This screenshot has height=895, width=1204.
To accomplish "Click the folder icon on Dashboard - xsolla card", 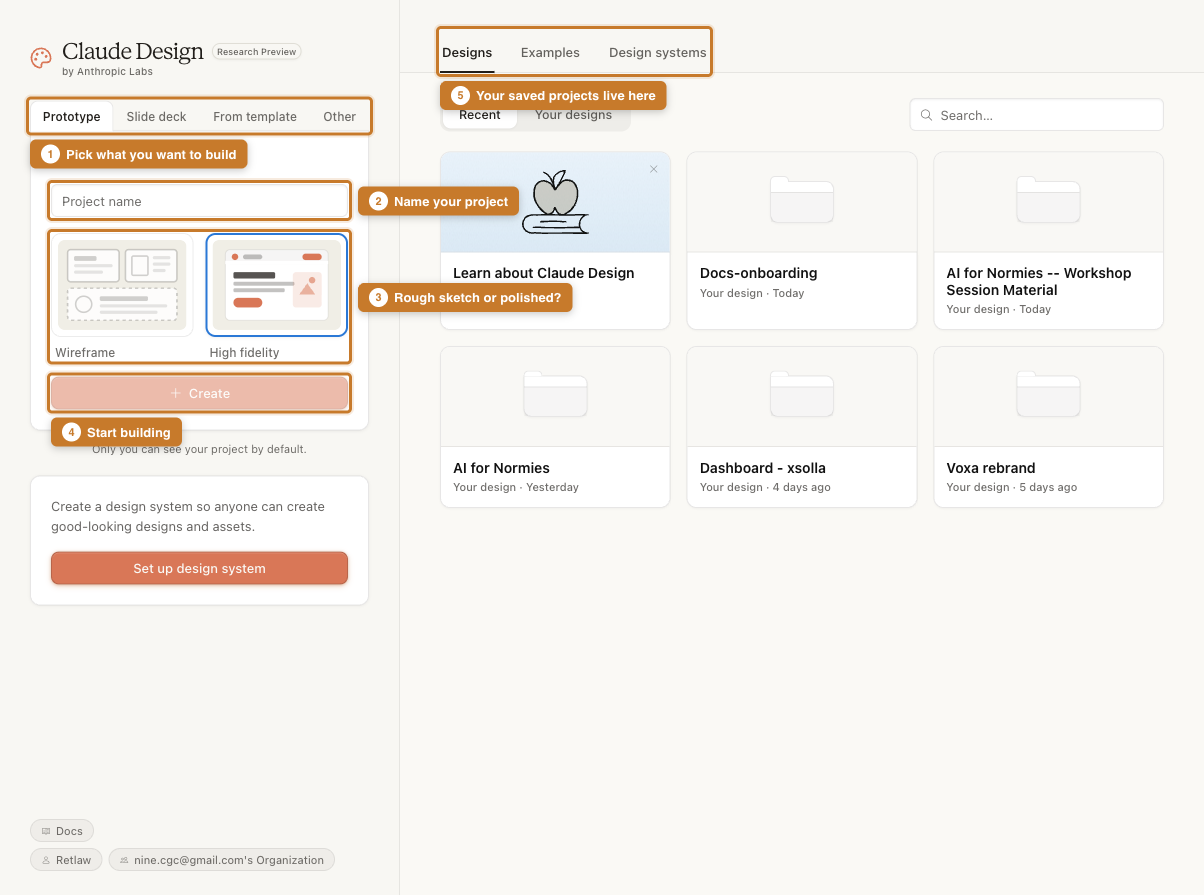I will [x=802, y=394].
